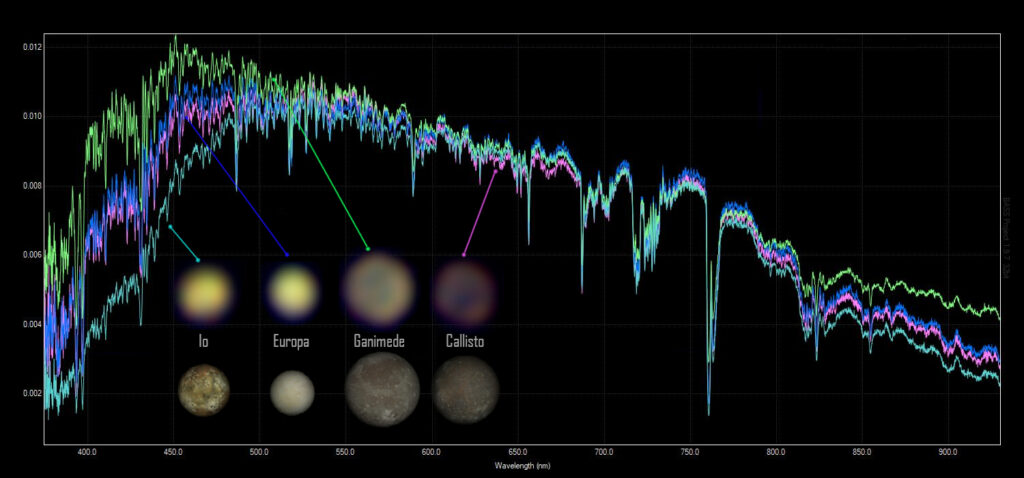Click the blurry telescope image above Ganimede label
The image size is (1024, 478).
[377, 289]
